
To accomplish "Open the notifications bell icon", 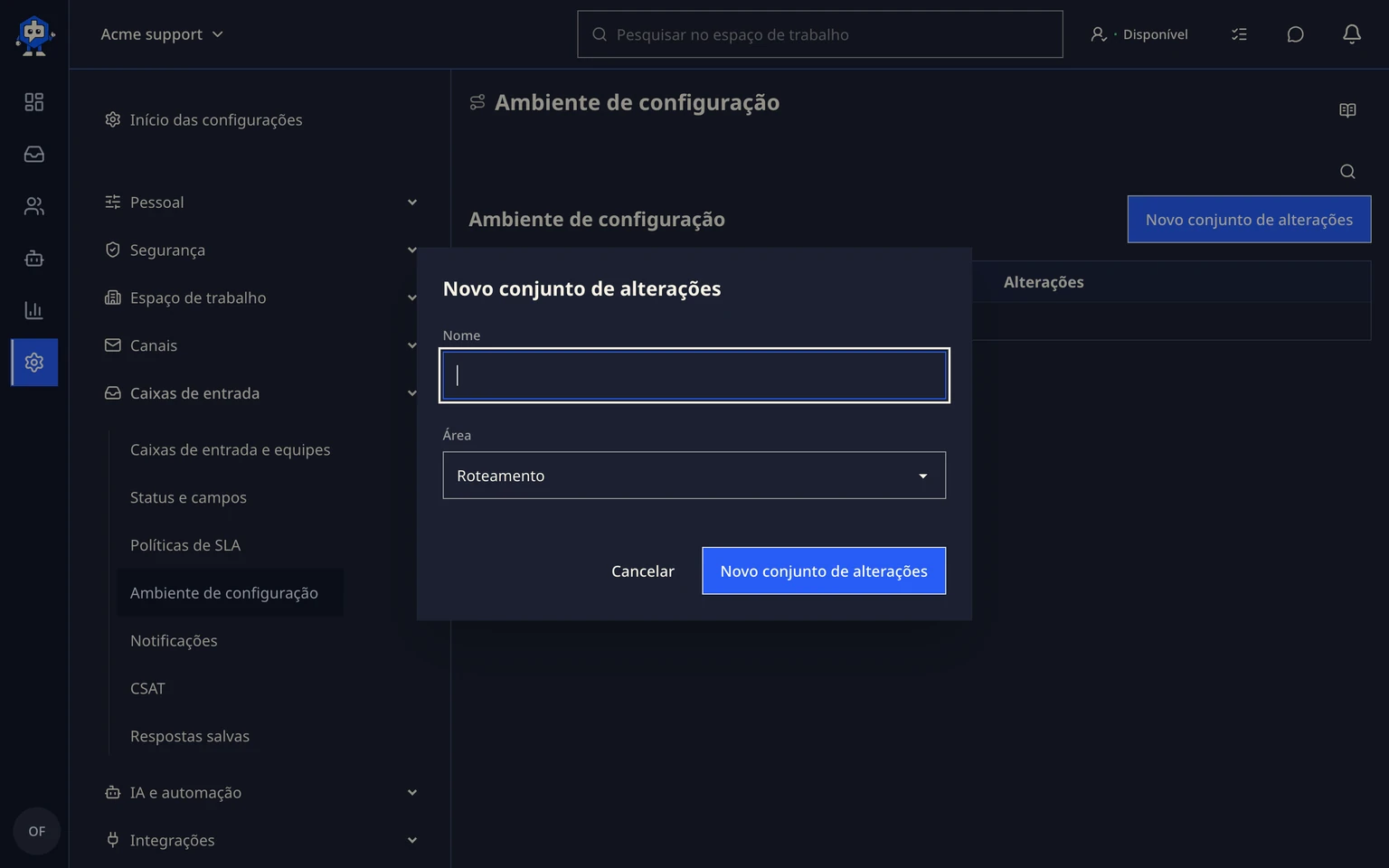I will click(1351, 34).
